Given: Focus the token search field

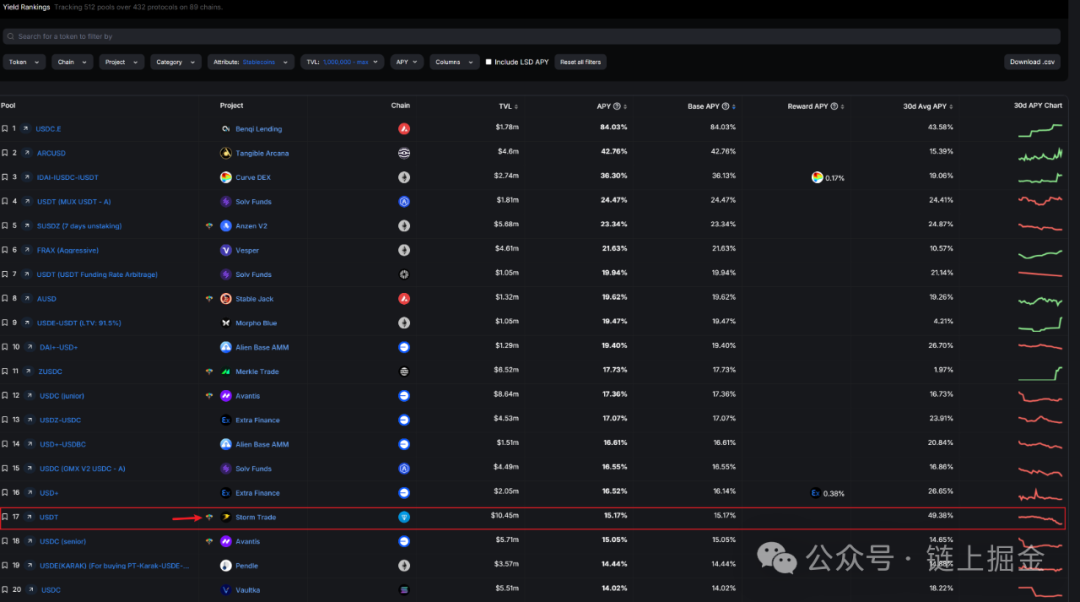Looking at the screenshot, I should click(532, 37).
